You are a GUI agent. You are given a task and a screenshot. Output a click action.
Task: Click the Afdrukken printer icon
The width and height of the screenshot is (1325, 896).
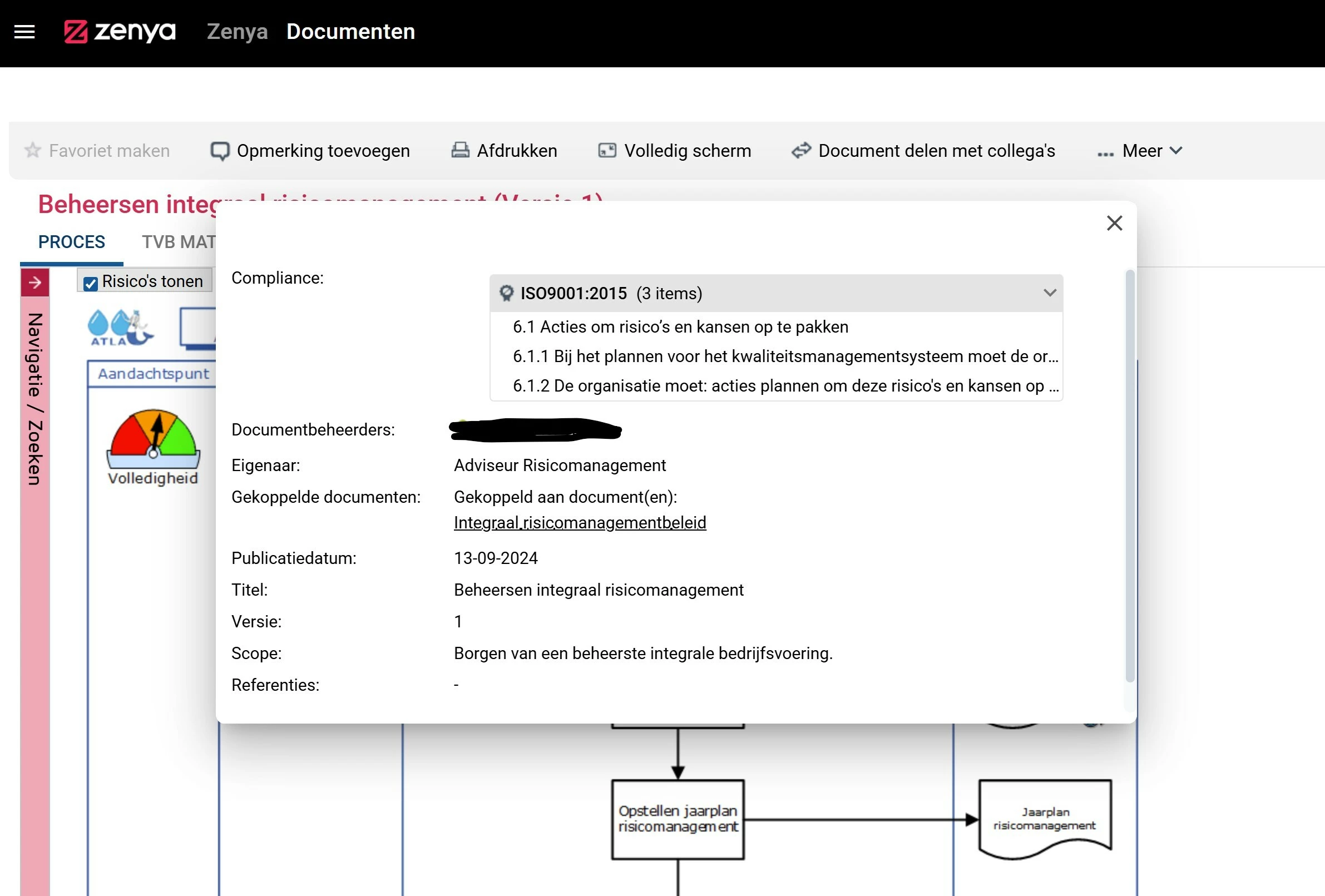point(460,151)
